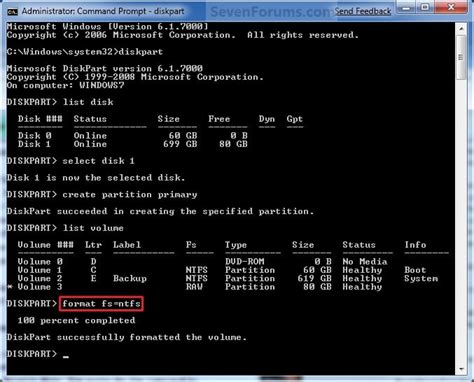
Task: Close the Command Prompt window
Action: tap(451, 7)
